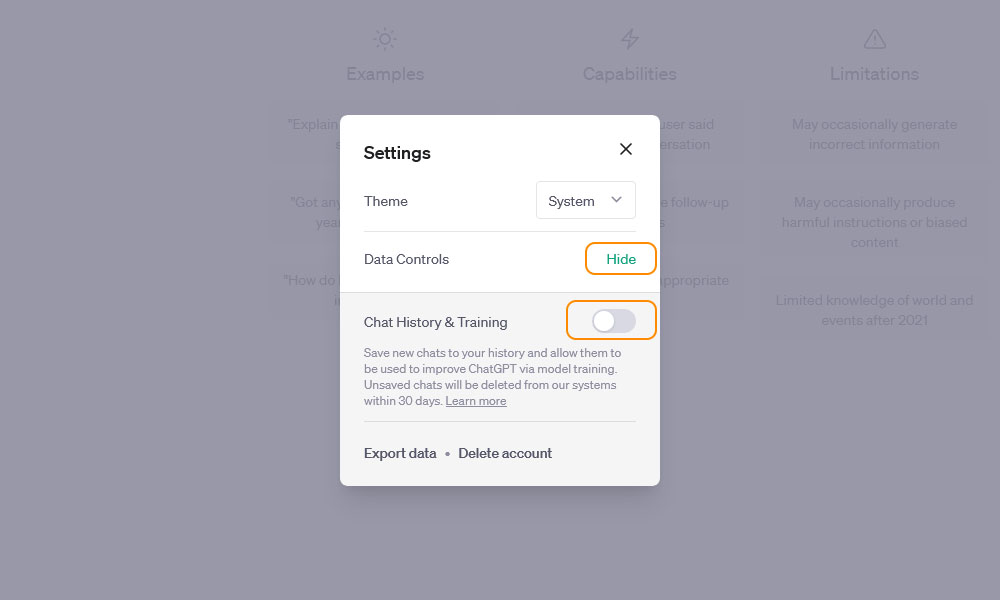
Task: Hide the Data Controls section
Action: coord(621,259)
